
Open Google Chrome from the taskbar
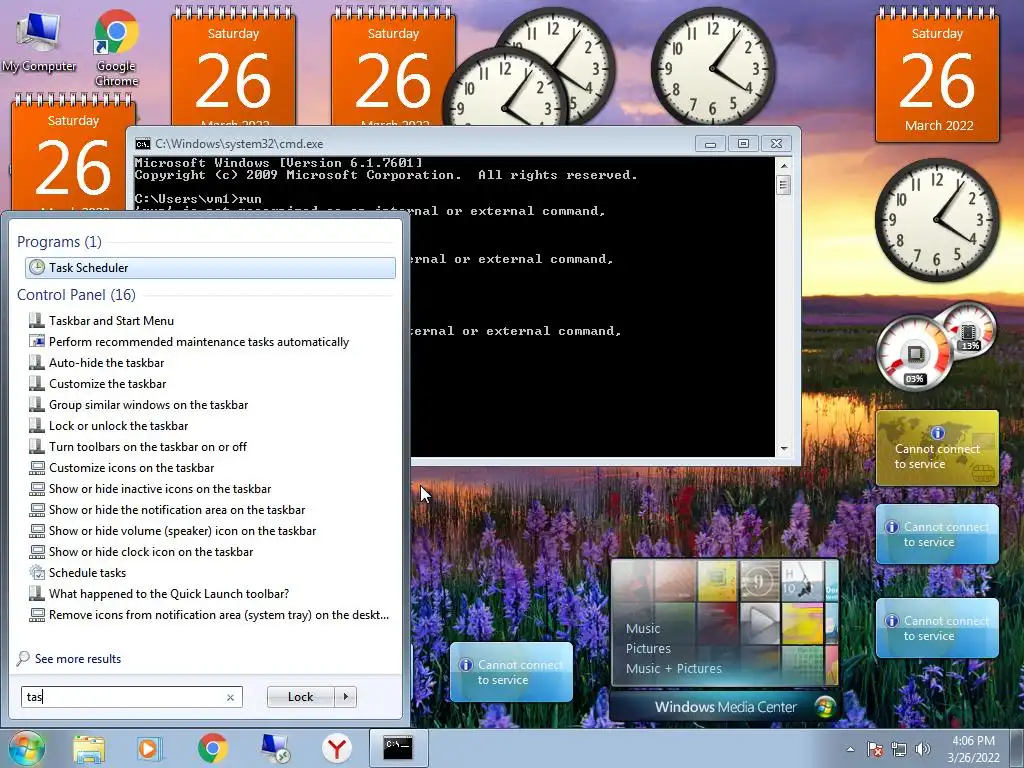[212, 748]
